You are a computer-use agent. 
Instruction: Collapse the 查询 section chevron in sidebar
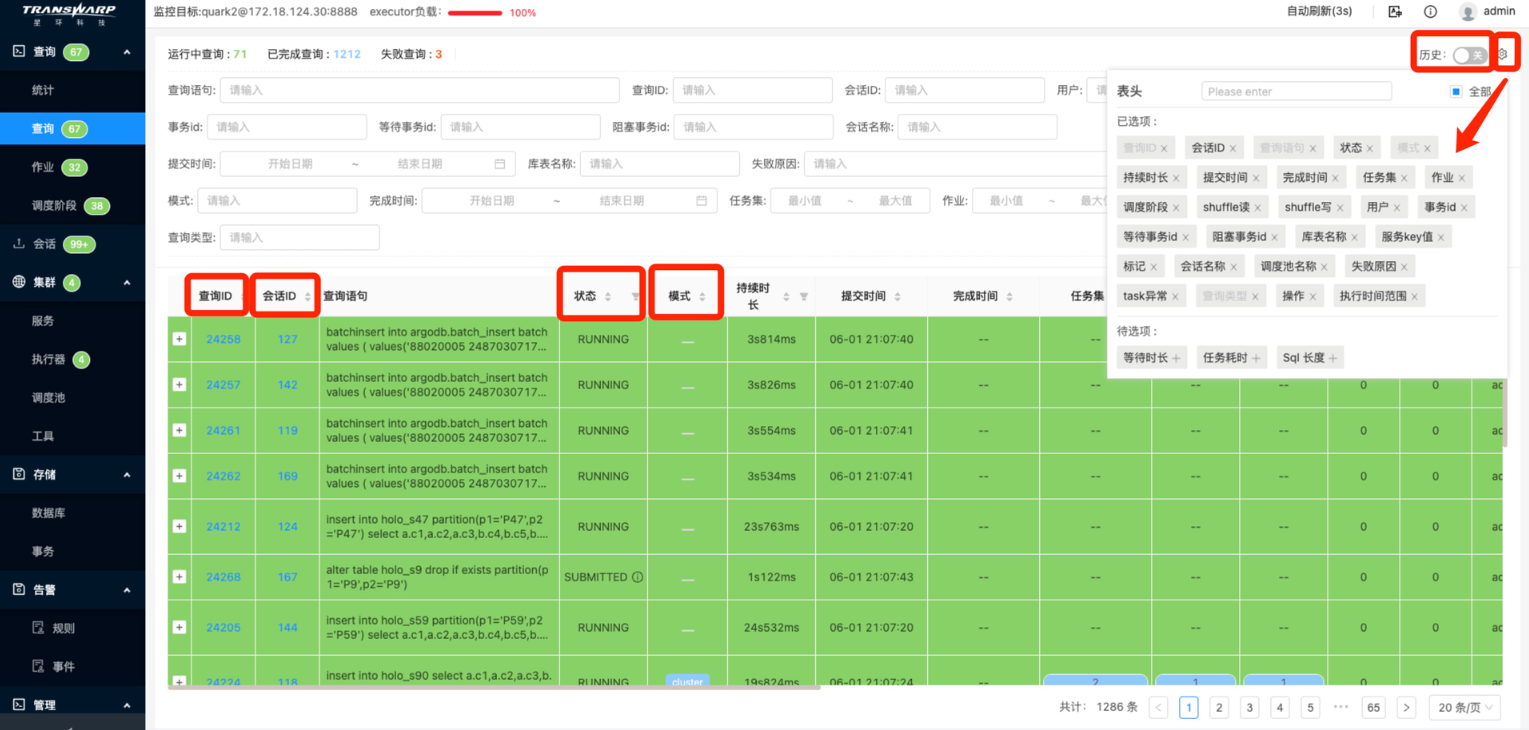point(126,51)
